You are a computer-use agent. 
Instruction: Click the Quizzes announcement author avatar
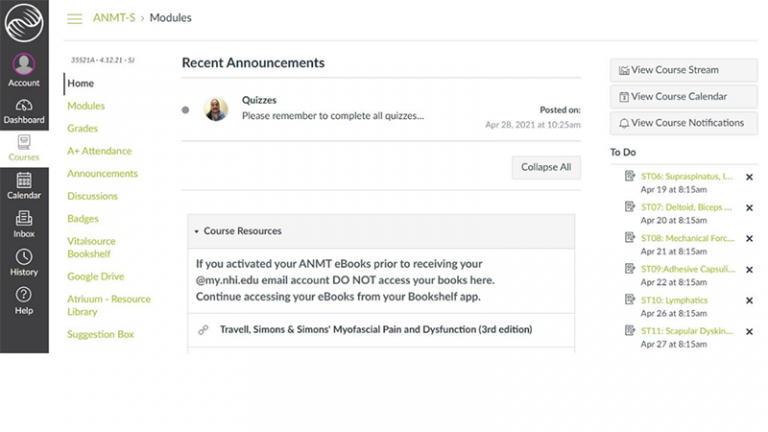pos(216,108)
